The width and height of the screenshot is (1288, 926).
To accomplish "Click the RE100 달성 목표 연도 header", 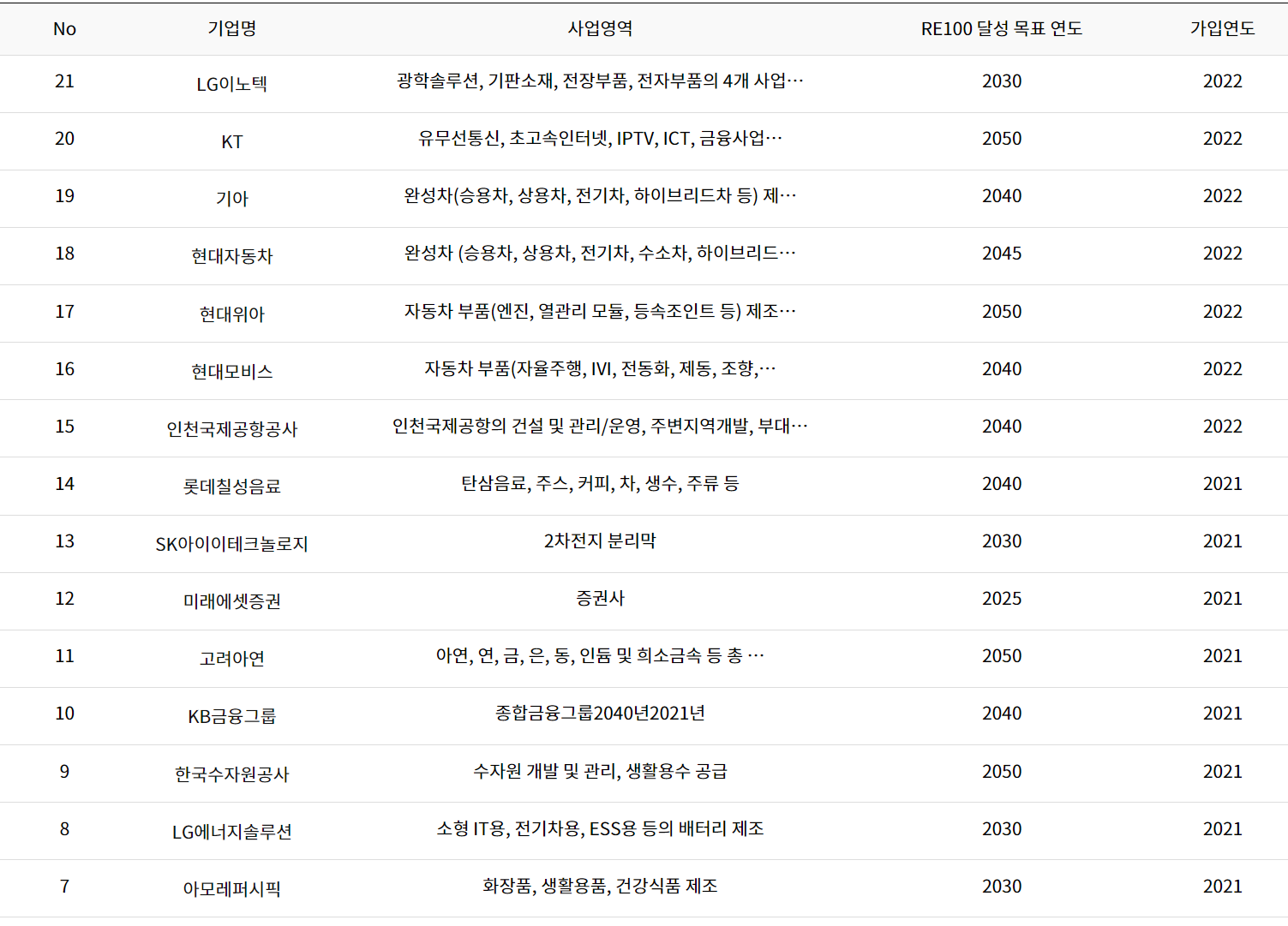I will tap(1001, 28).
